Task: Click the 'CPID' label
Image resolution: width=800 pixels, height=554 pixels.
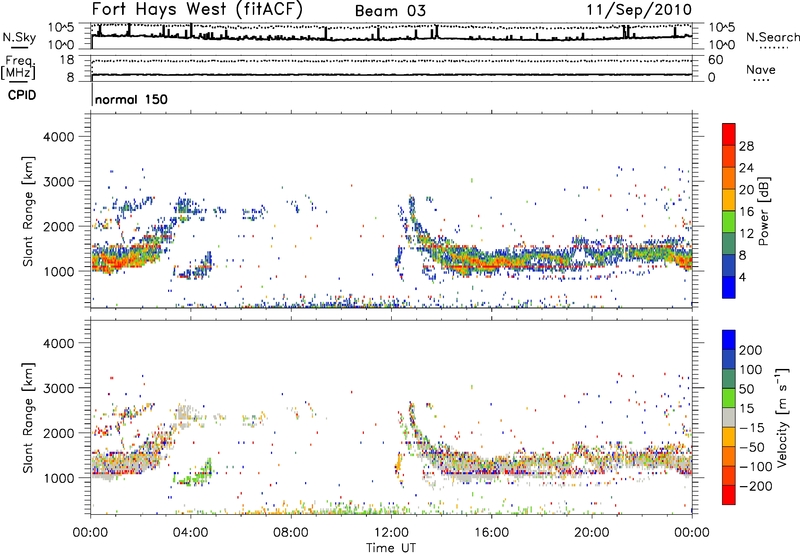Action: coord(22,95)
